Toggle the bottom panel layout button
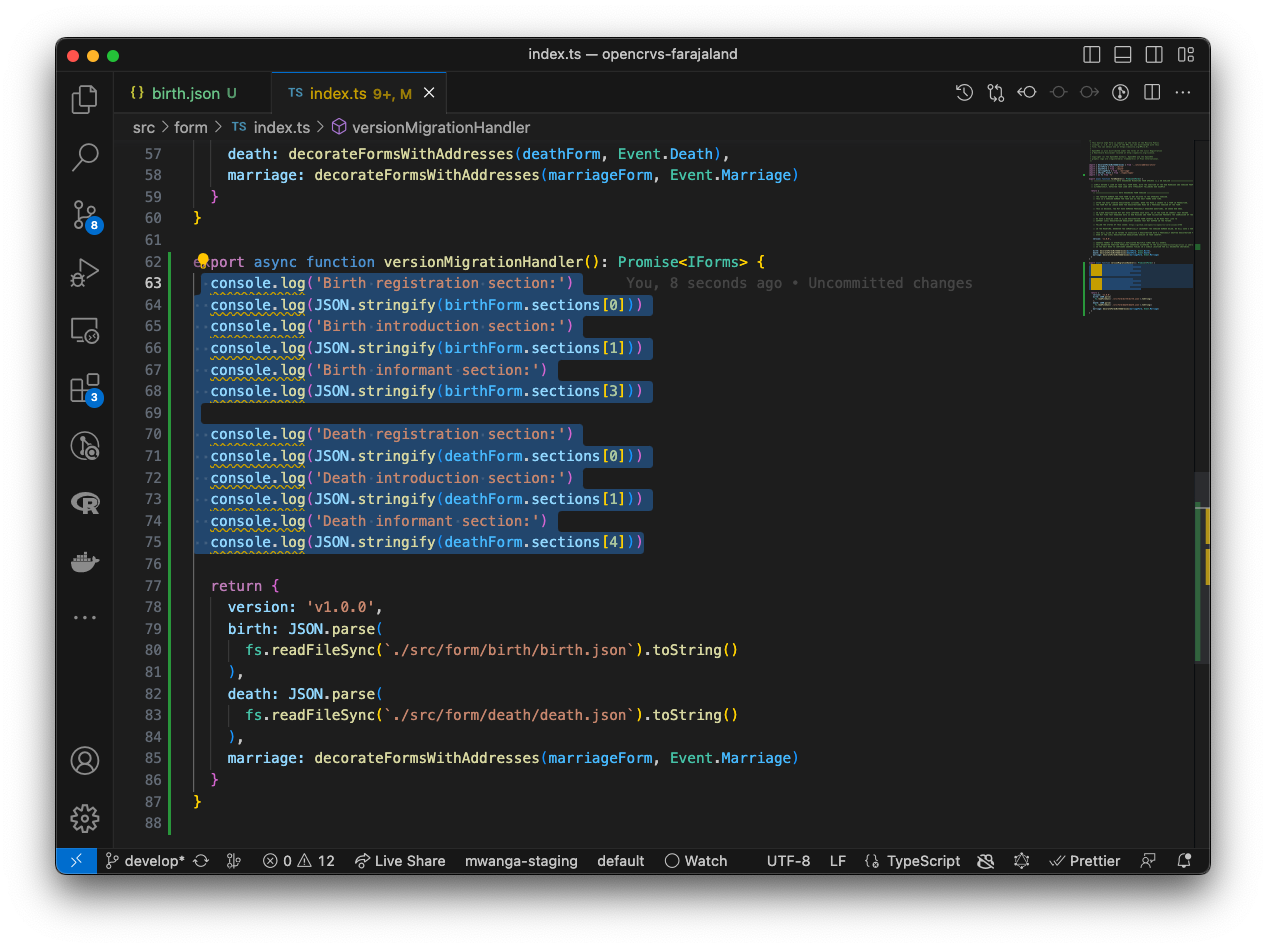The width and height of the screenshot is (1266, 948). pos(1123,54)
